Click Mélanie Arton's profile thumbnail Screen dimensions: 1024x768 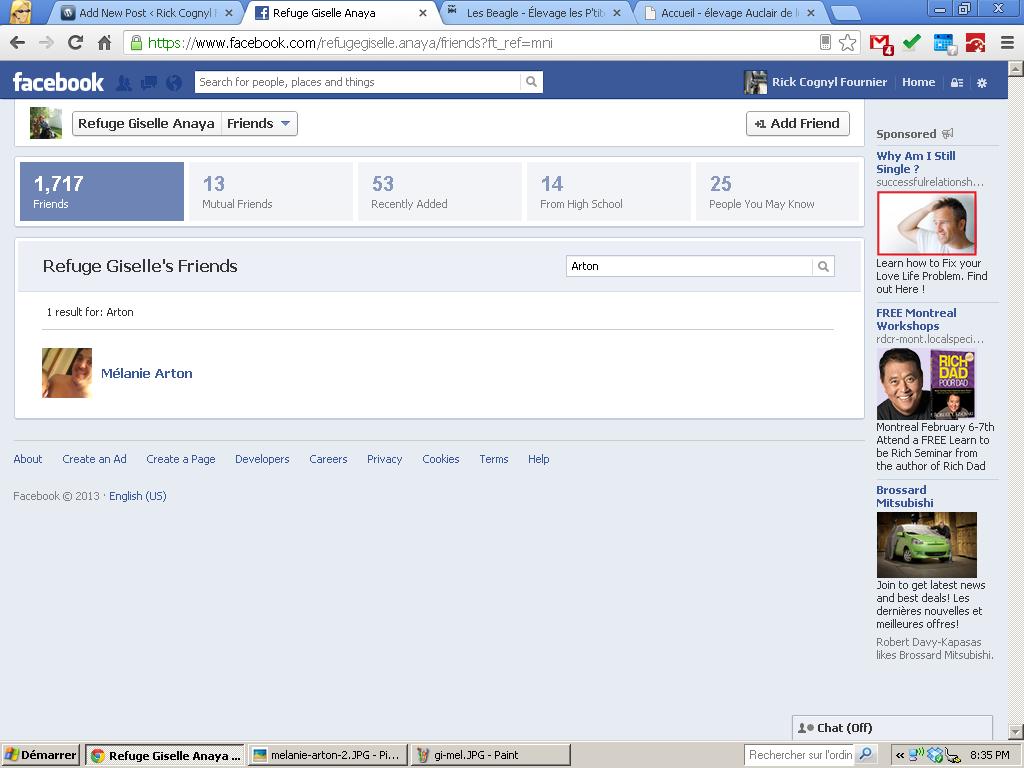[x=67, y=373]
